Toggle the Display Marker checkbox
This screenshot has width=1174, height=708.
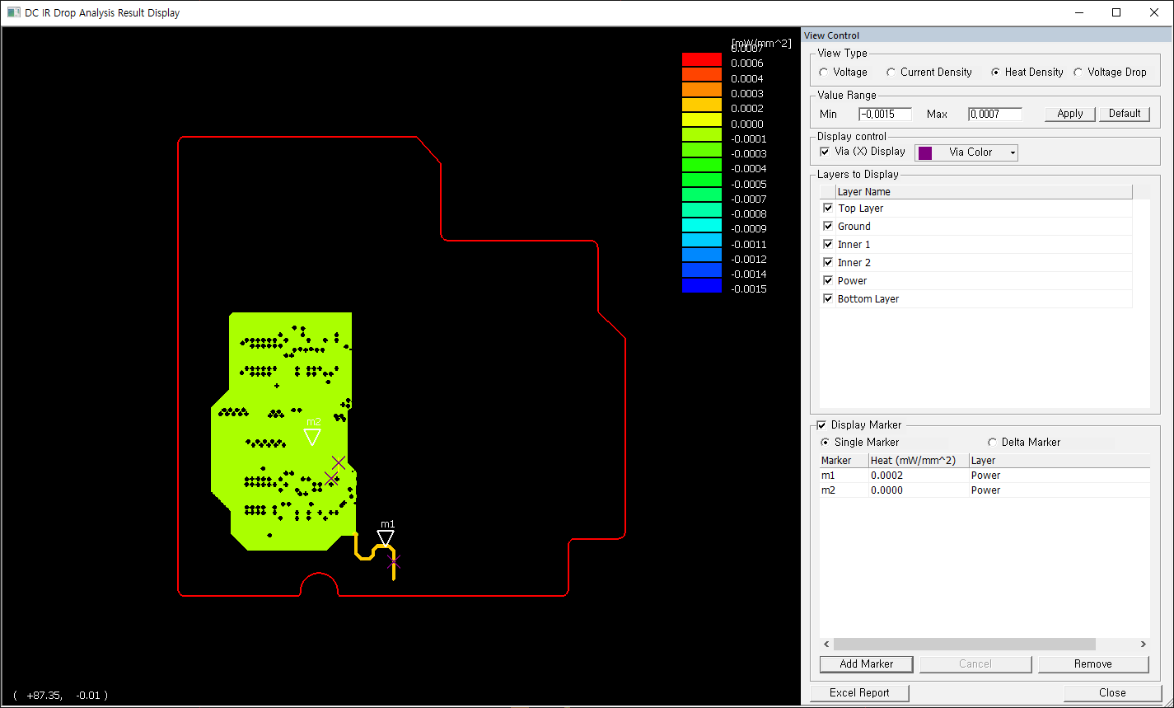pos(822,424)
